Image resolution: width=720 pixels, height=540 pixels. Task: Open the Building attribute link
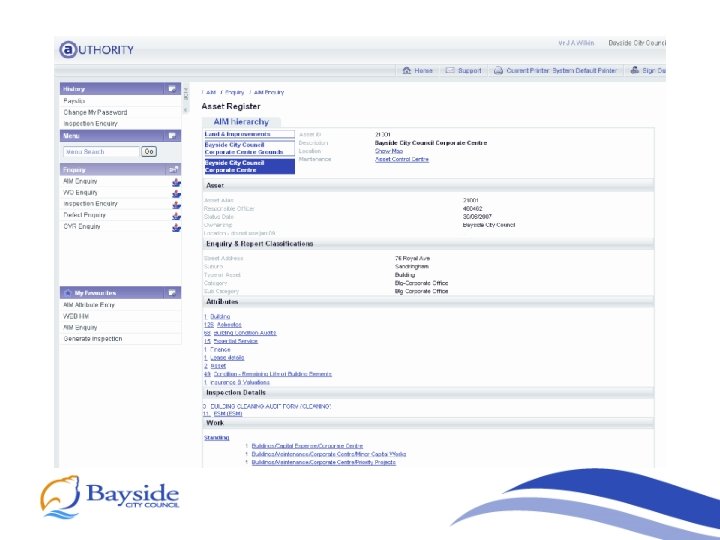220,317
